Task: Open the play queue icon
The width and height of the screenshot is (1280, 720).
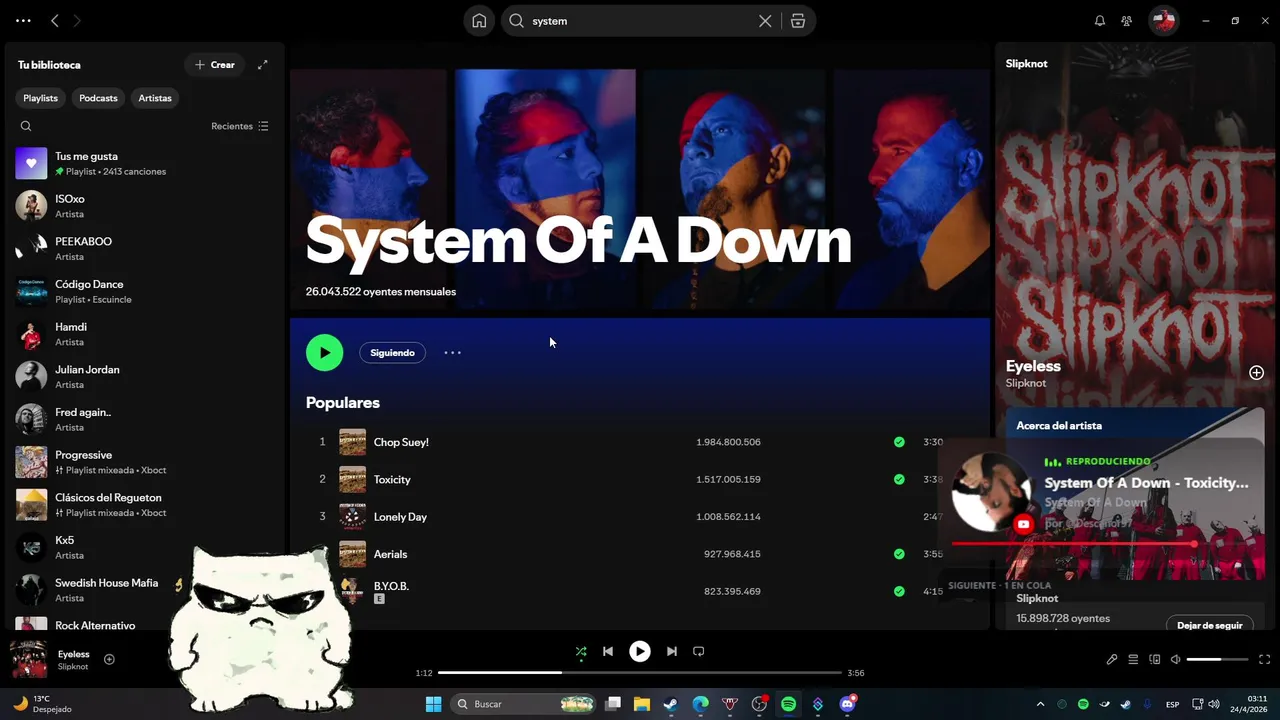Action: pos(1133,659)
